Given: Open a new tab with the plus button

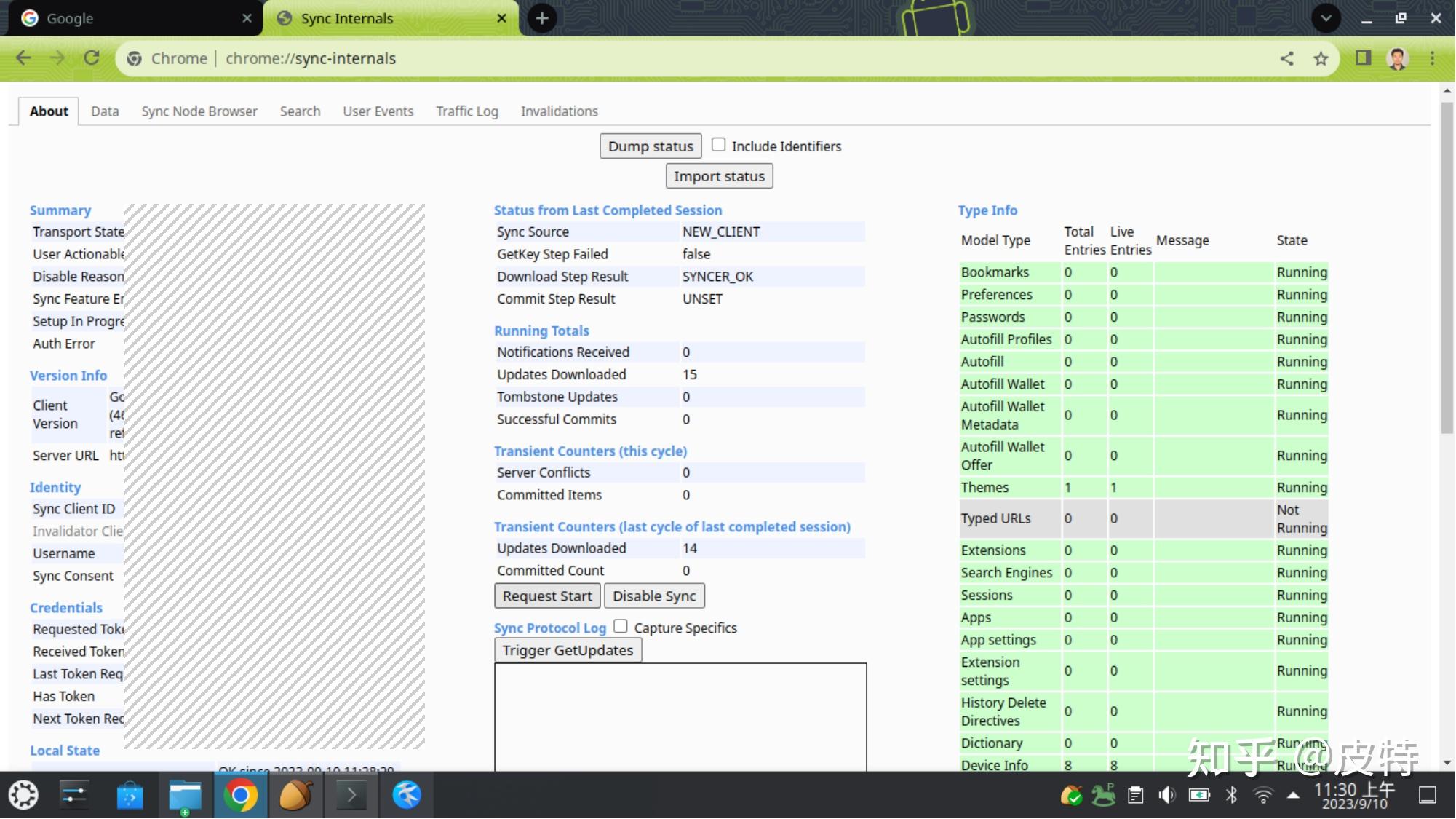Looking at the screenshot, I should pos(542,18).
